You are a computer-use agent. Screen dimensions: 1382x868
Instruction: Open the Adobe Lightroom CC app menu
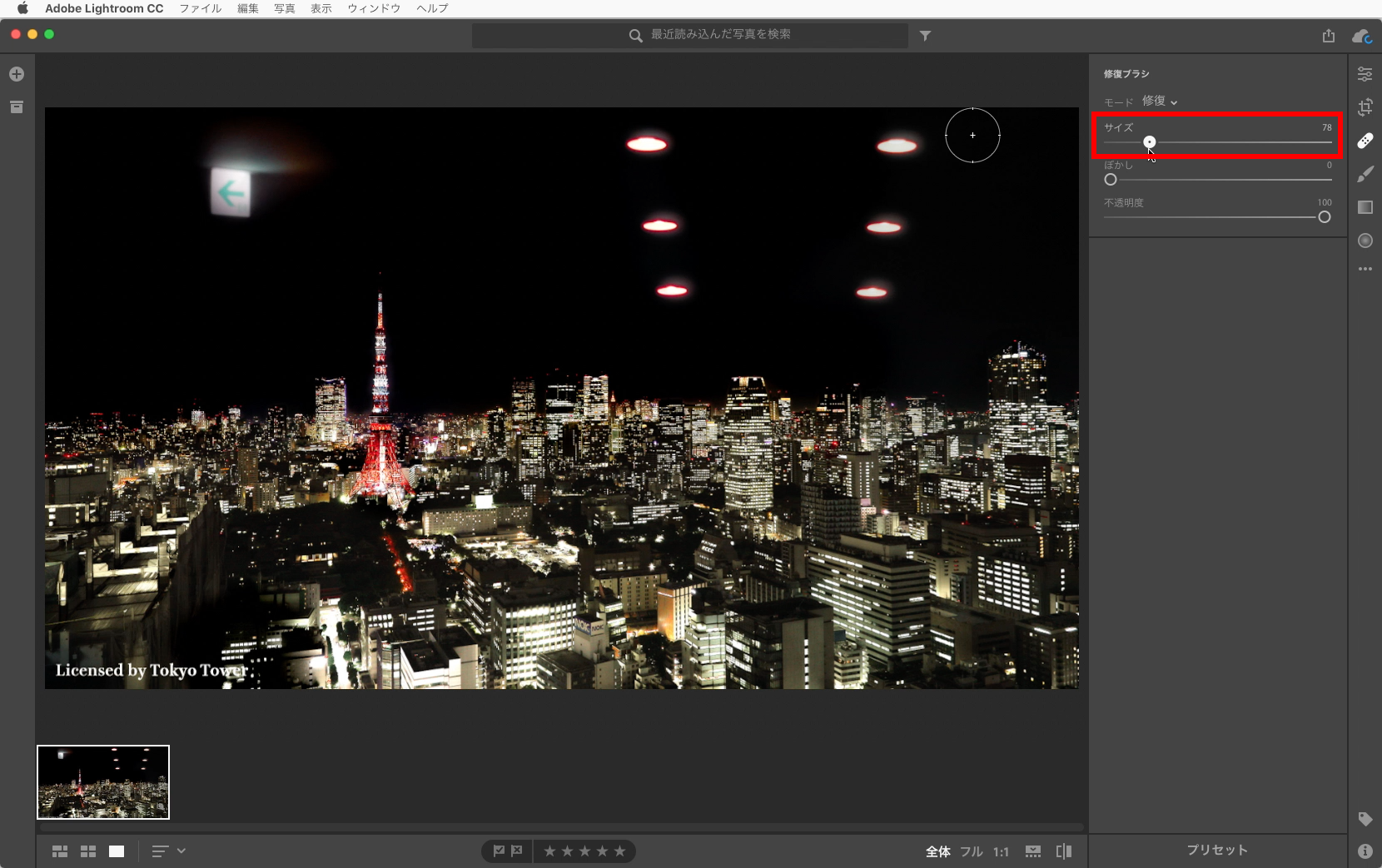[104, 8]
